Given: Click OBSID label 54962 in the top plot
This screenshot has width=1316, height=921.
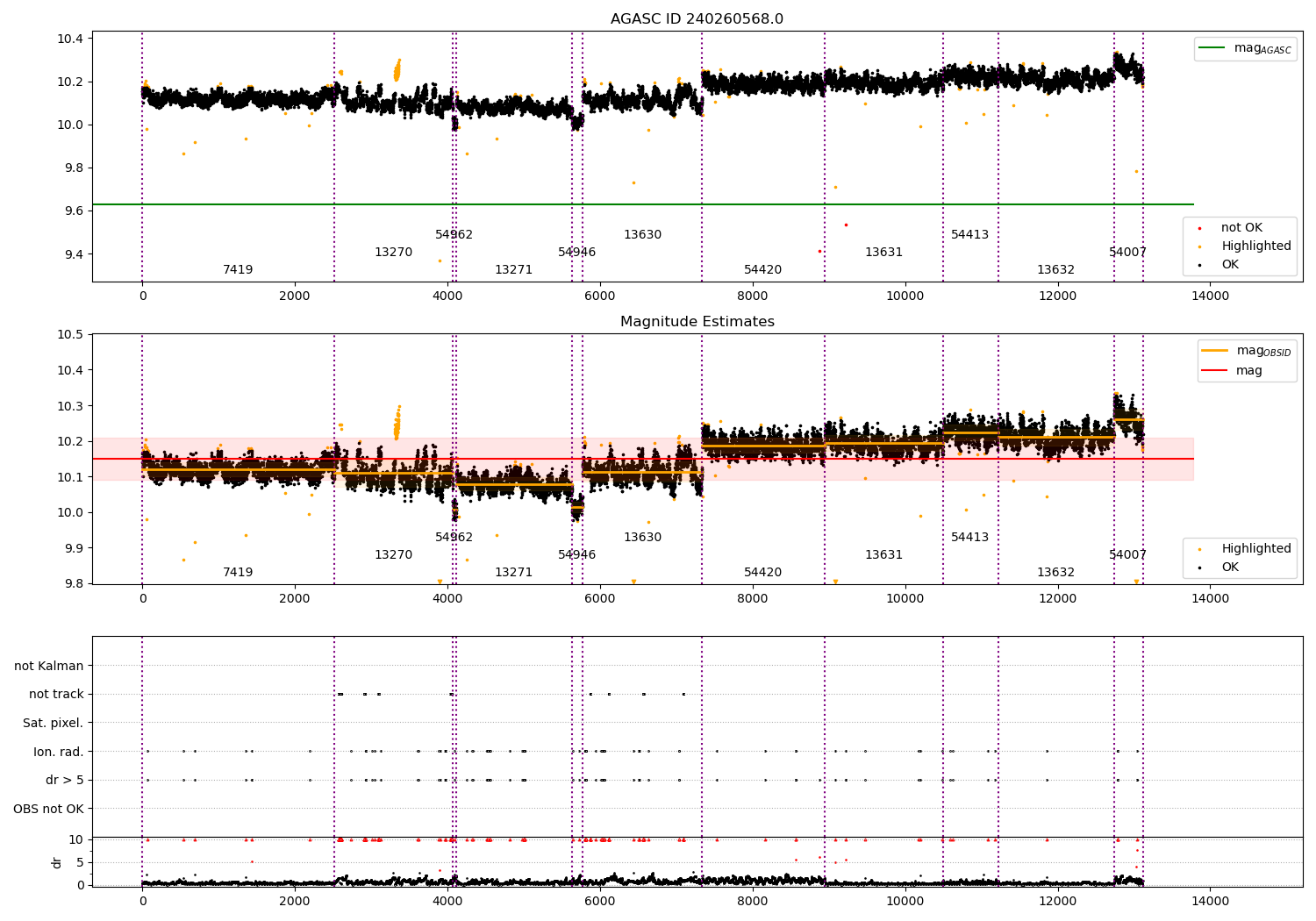Looking at the screenshot, I should tap(454, 235).
